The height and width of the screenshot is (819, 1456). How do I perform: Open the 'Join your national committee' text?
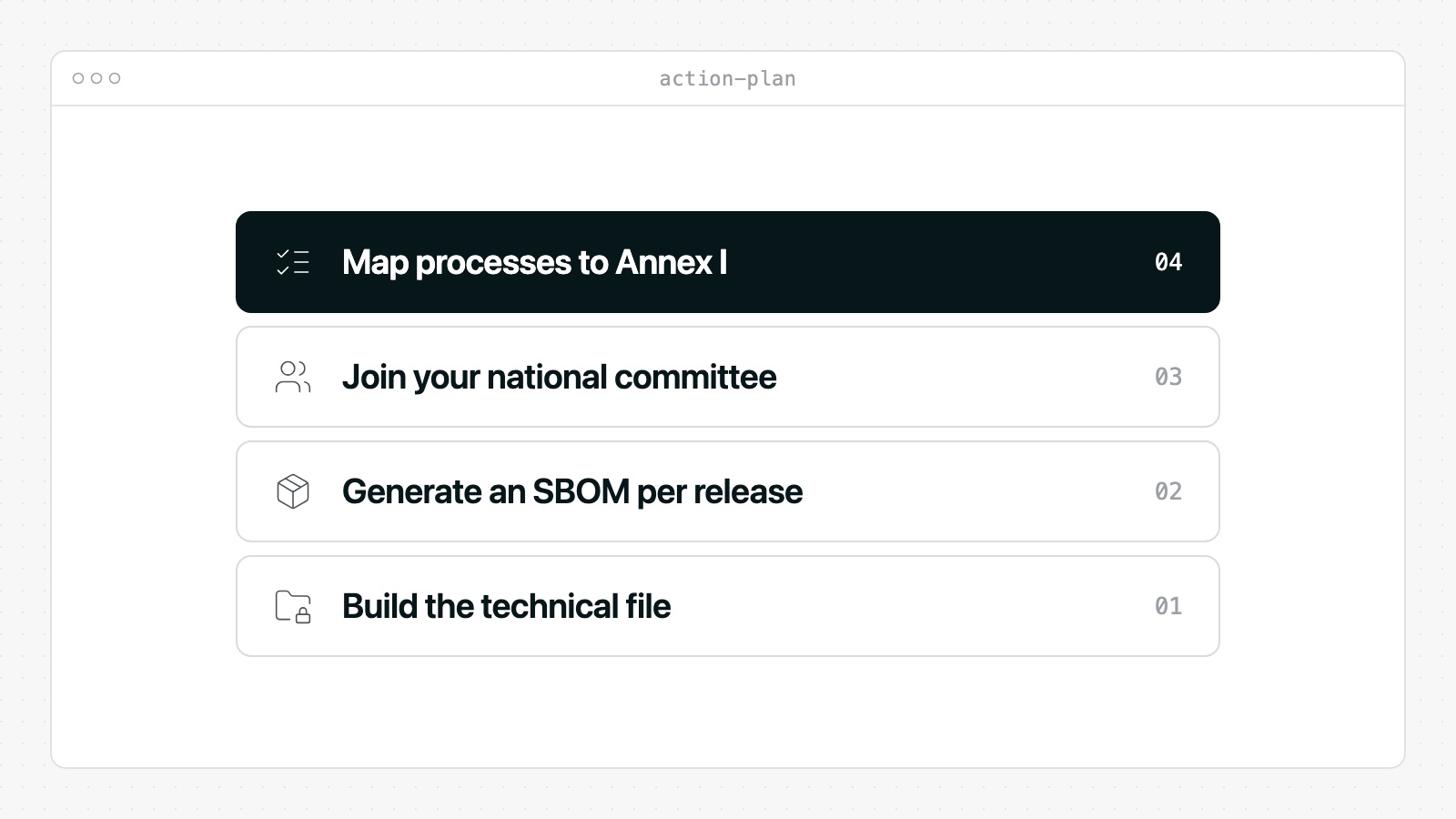pos(559,377)
